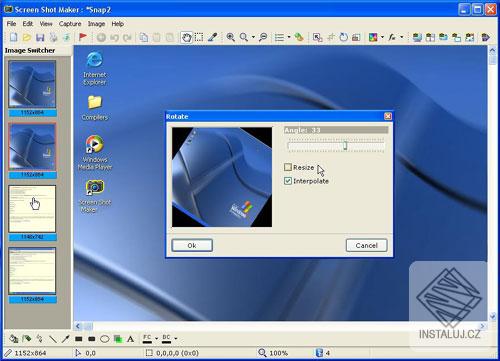Select the Rounded rectangle drawing tool

[92, 339]
